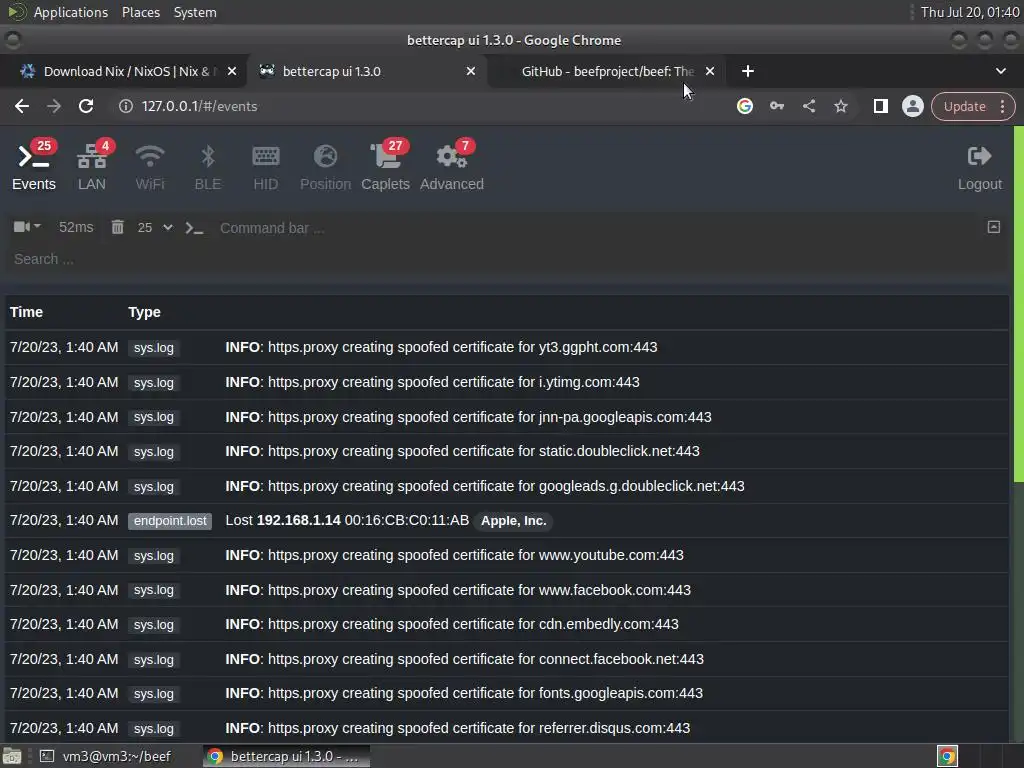Select the fonts.googleapis.com:443 log row
This screenshot has height=768, width=1024.
507,694
